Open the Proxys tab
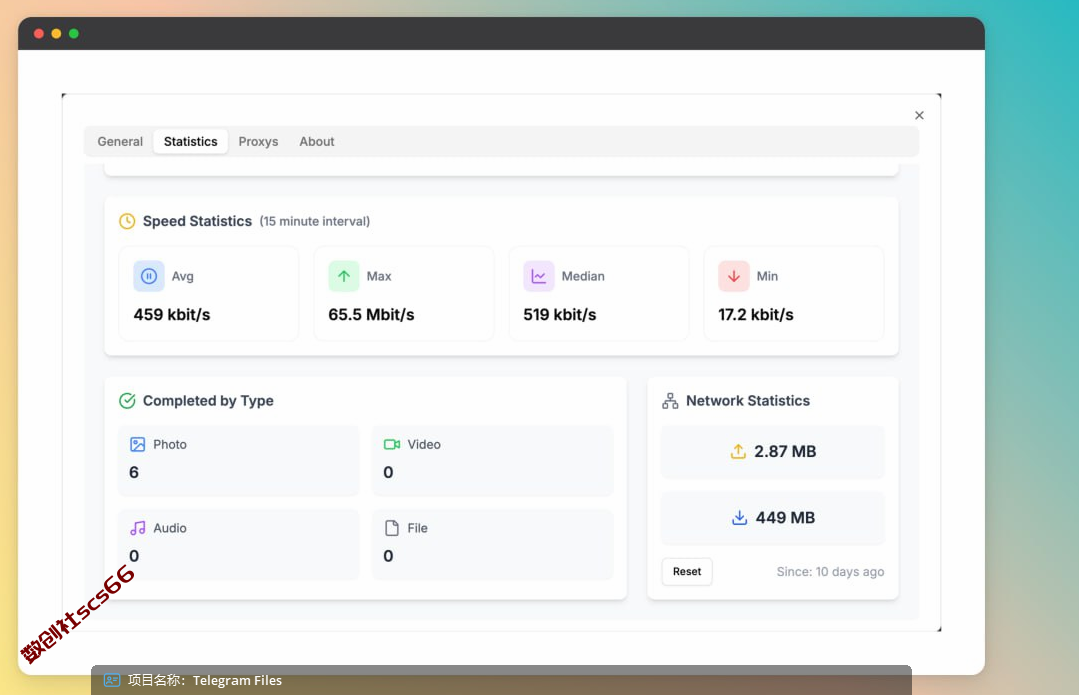This screenshot has height=695, width=1079. tap(258, 141)
